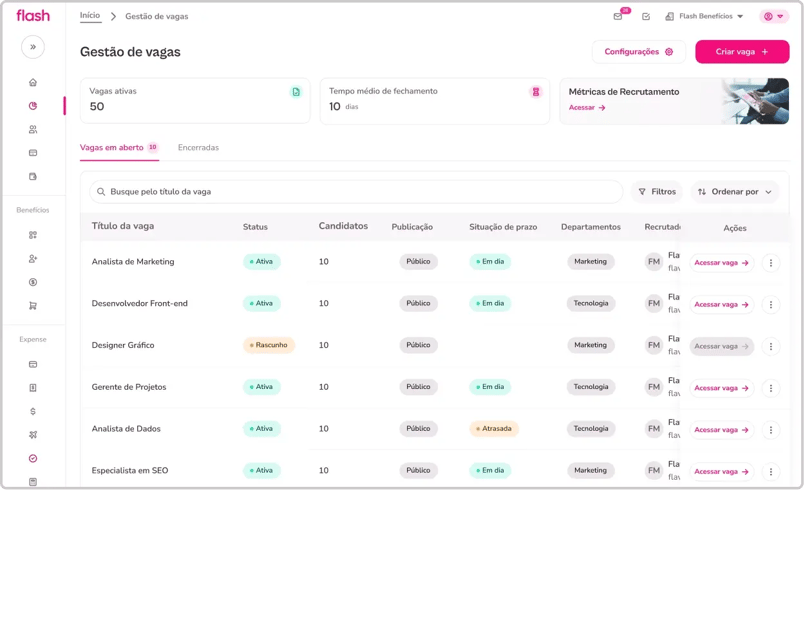Open the shopping cart icon in sidebar
Image resolution: width=805 pixels, height=644 pixels.
33,306
